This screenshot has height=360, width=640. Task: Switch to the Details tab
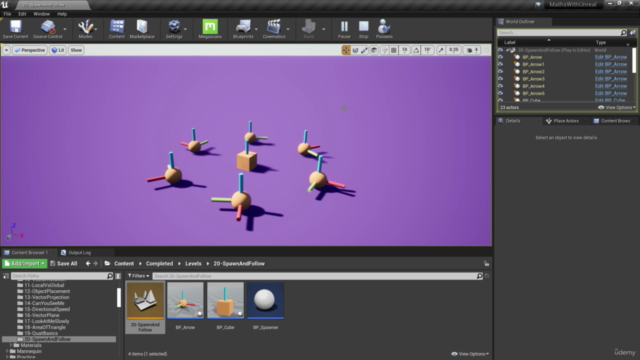513,121
